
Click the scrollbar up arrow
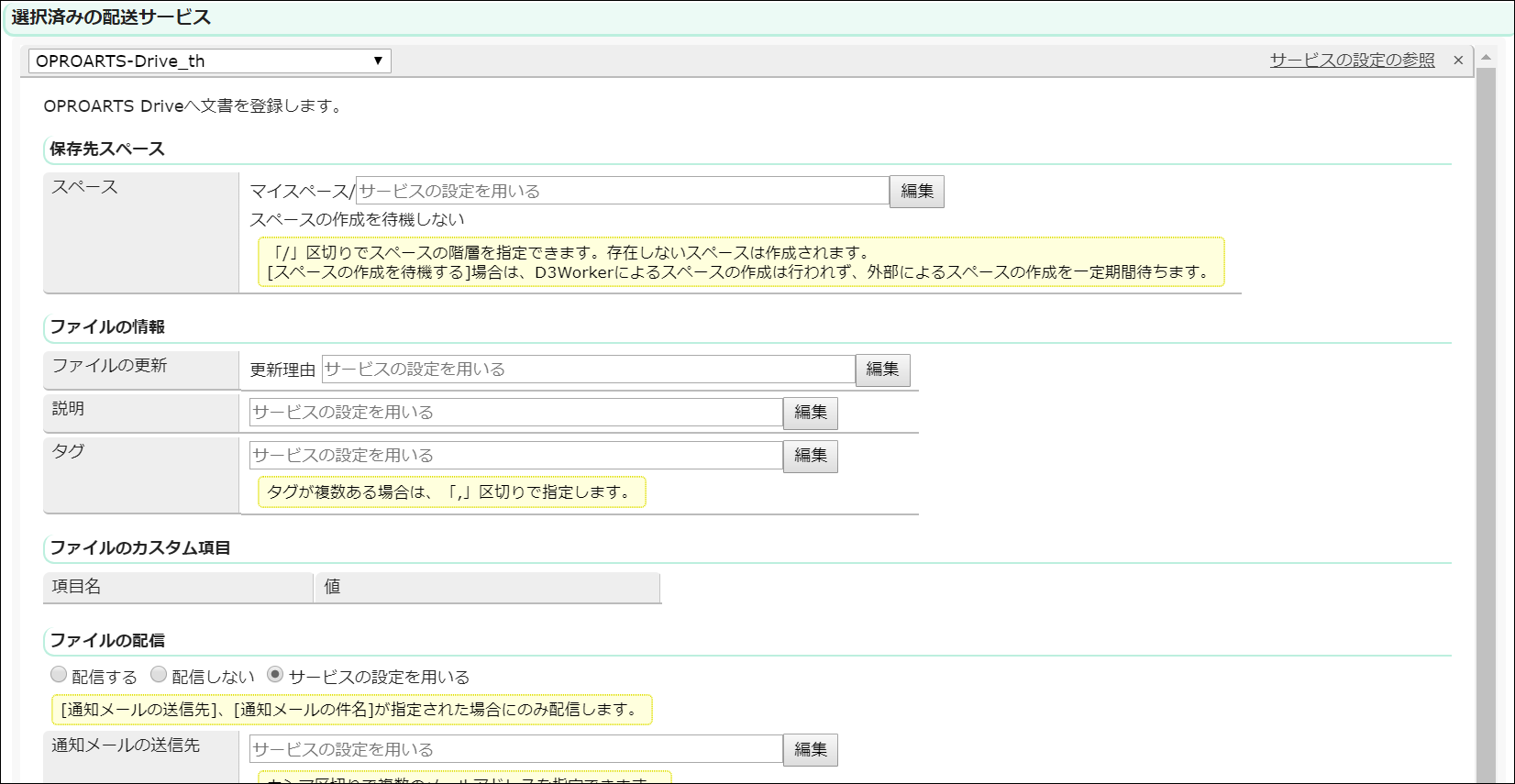pos(1486,58)
